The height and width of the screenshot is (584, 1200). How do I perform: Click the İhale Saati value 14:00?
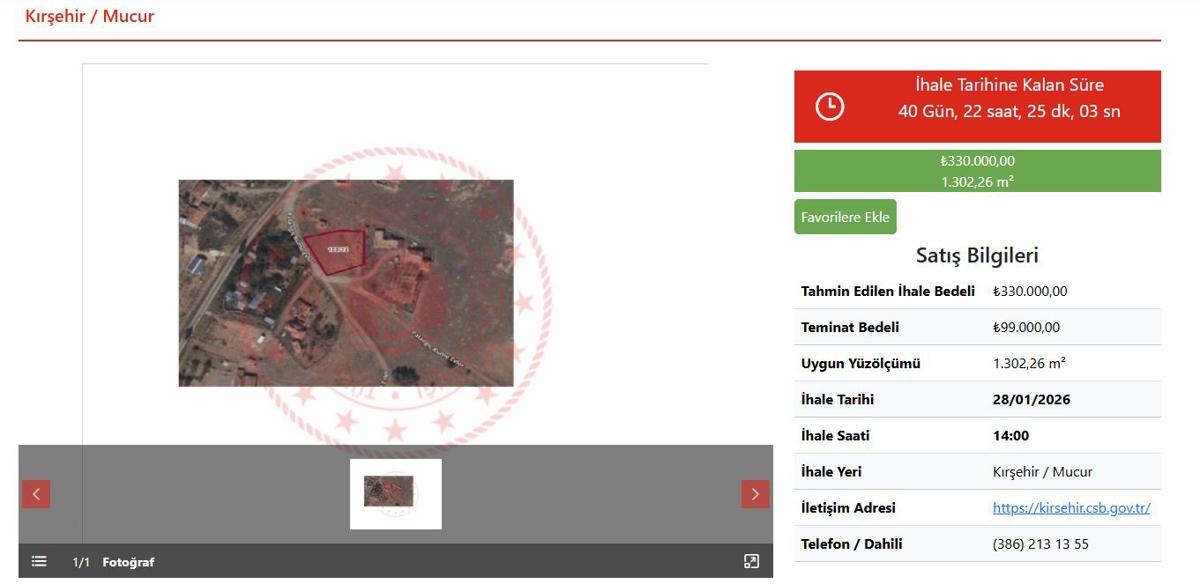pyautogui.click(x=1010, y=436)
